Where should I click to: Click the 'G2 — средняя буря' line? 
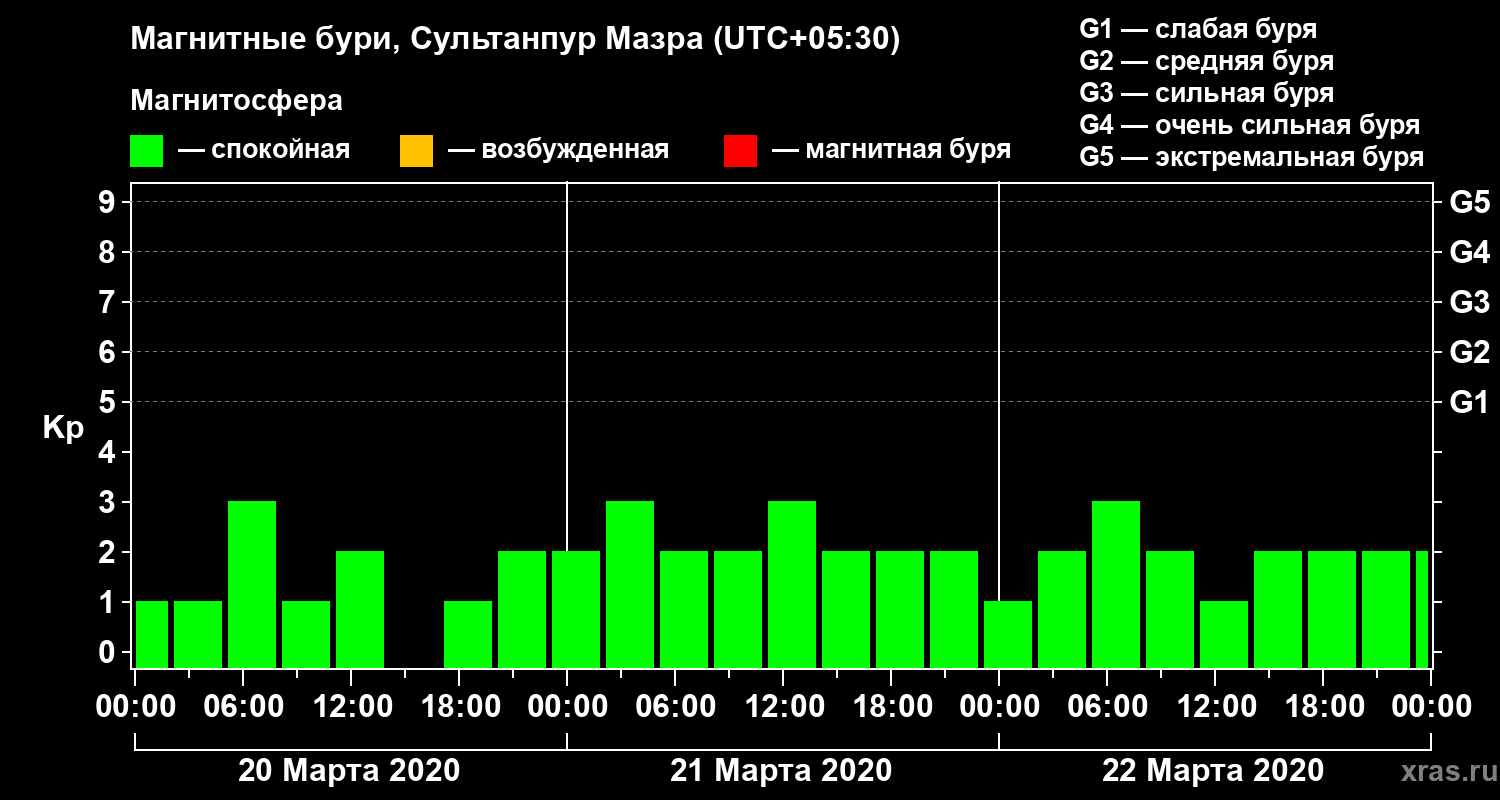[1206, 61]
